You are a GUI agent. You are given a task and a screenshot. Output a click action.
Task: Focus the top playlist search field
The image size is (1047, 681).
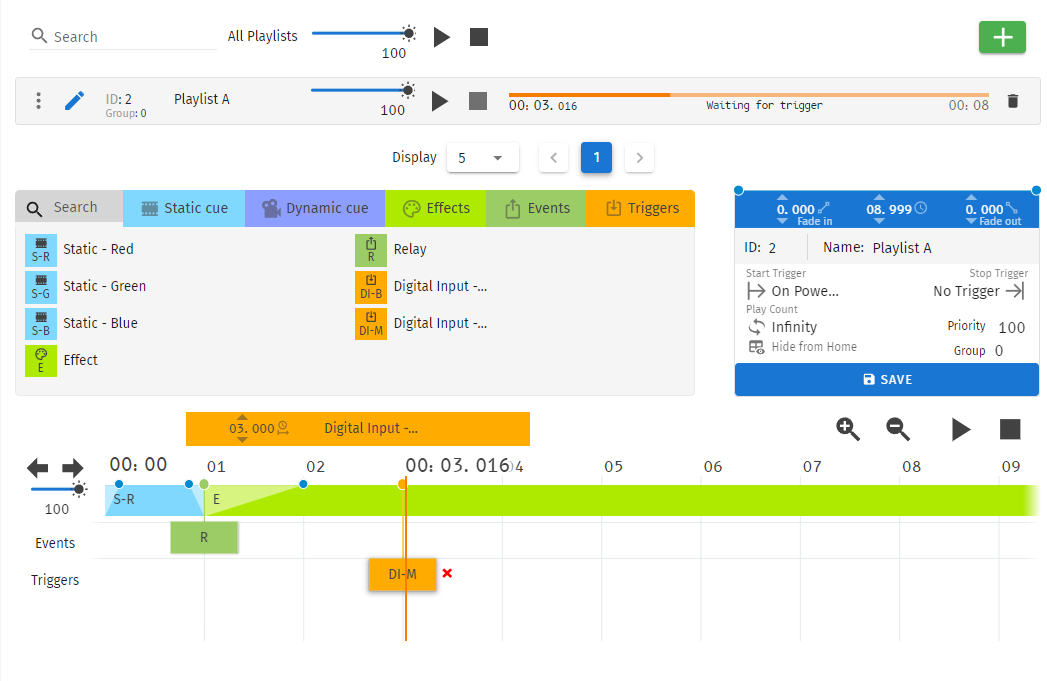tap(124, 37)
